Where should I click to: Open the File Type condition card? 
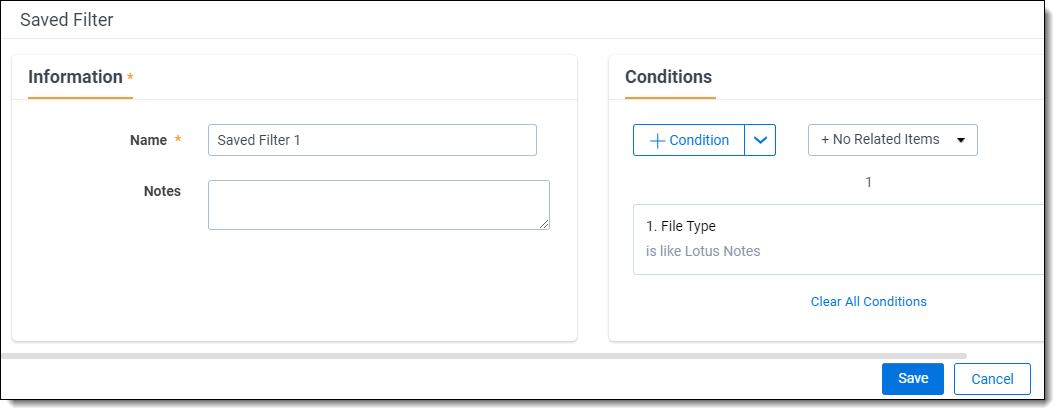(x=840, y=238)
